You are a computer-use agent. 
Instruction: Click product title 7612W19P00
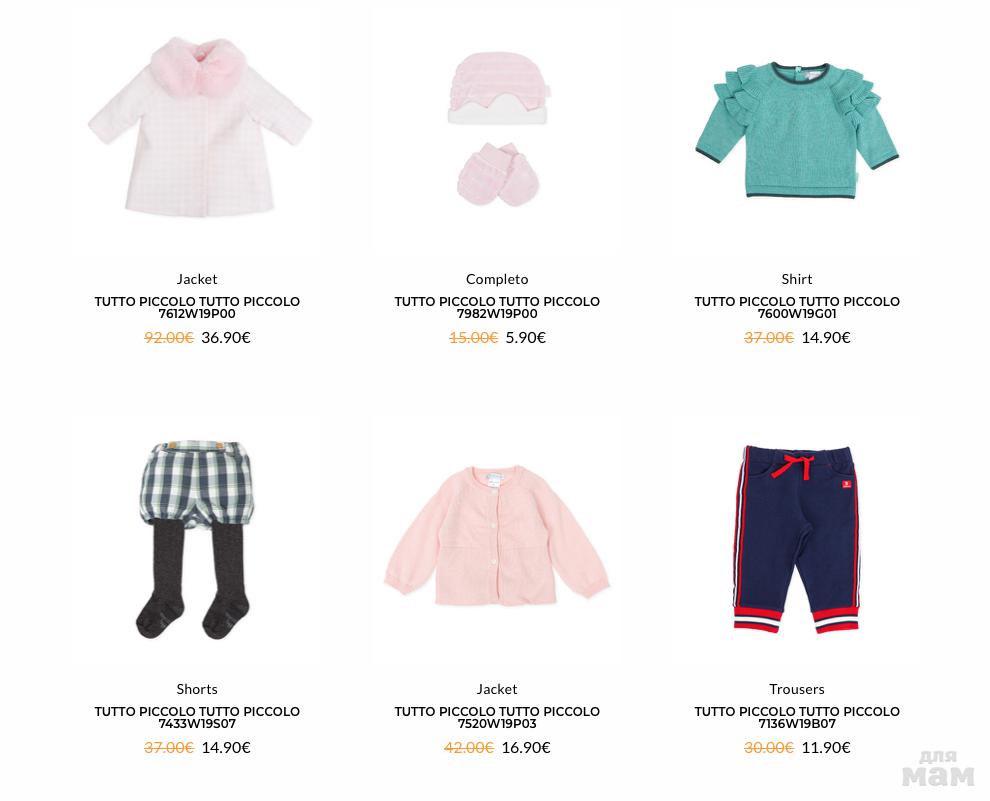pos(197,307)
